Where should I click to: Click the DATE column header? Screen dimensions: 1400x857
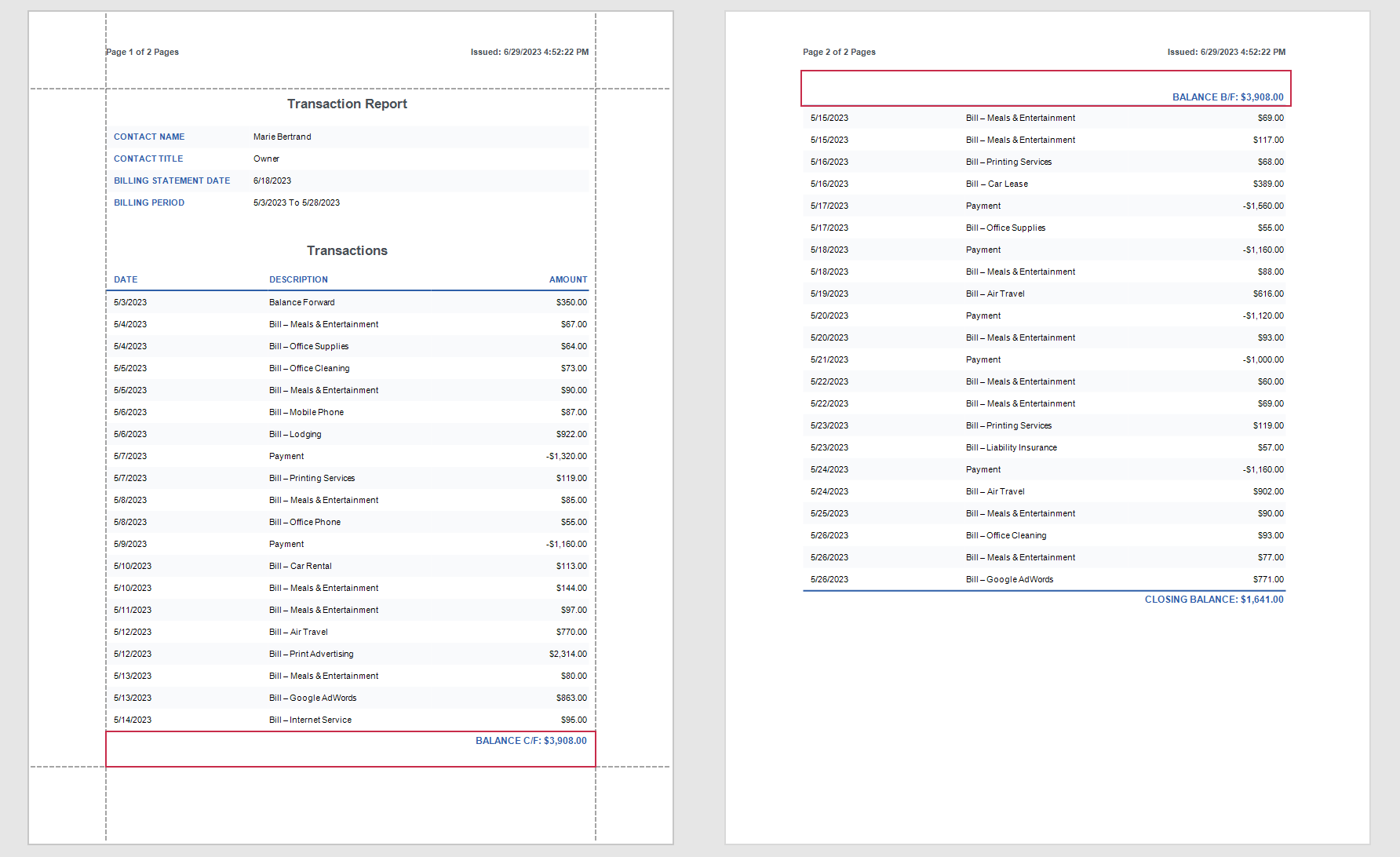pyautogui.click(x=126, y=279)
